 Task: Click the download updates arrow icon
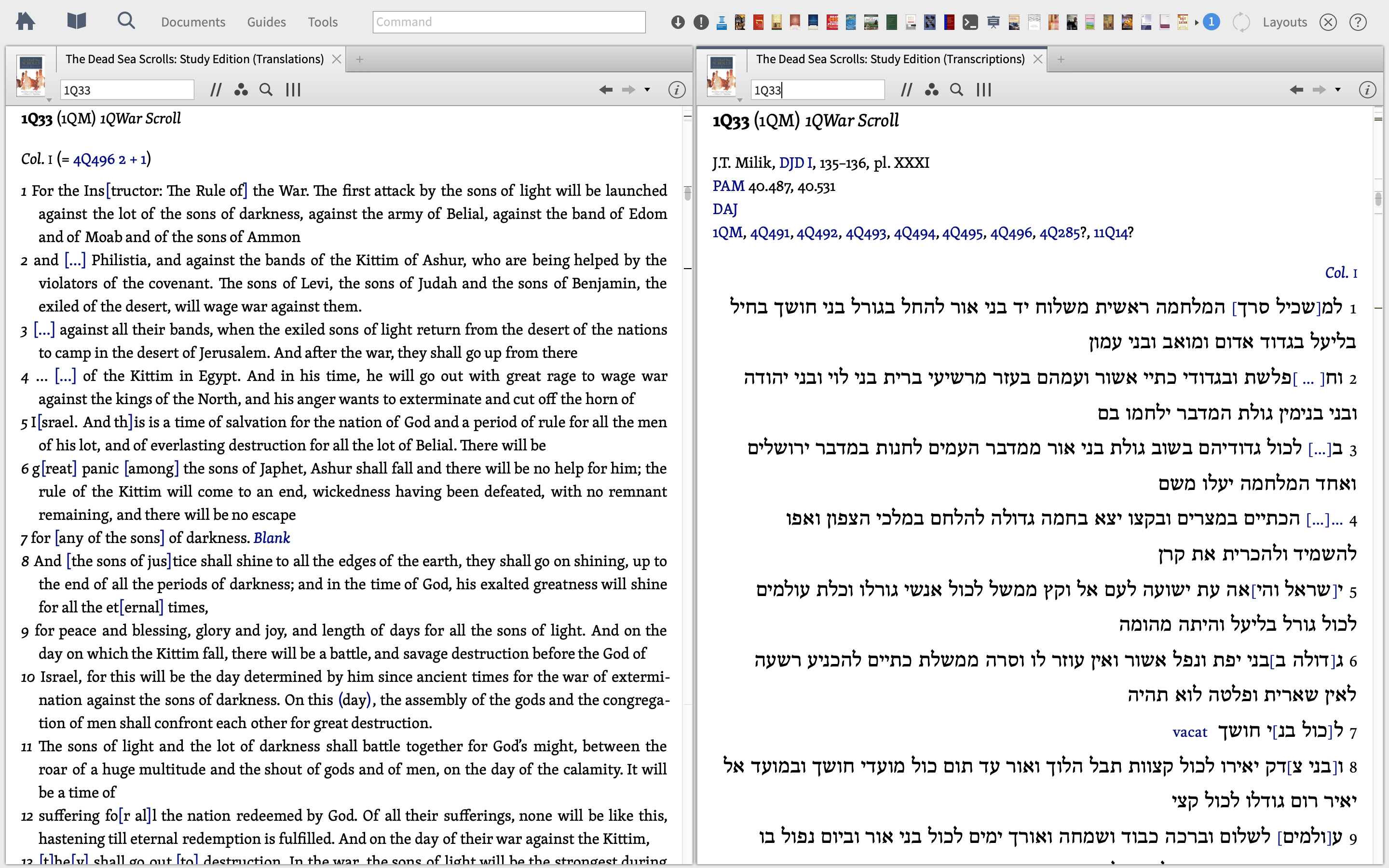coord(678,22)
